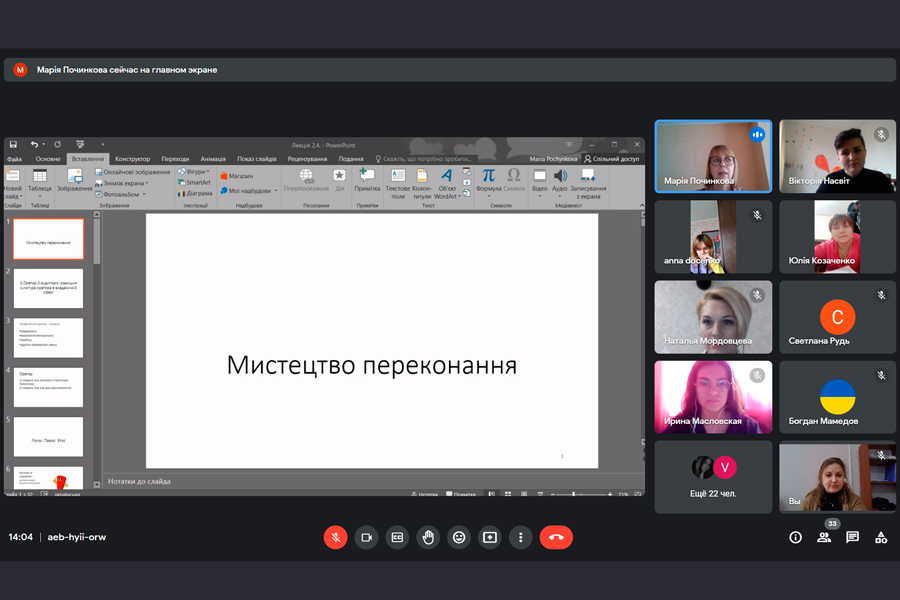
Task: Open the activities icon
Action: click(x=881, y=537)
